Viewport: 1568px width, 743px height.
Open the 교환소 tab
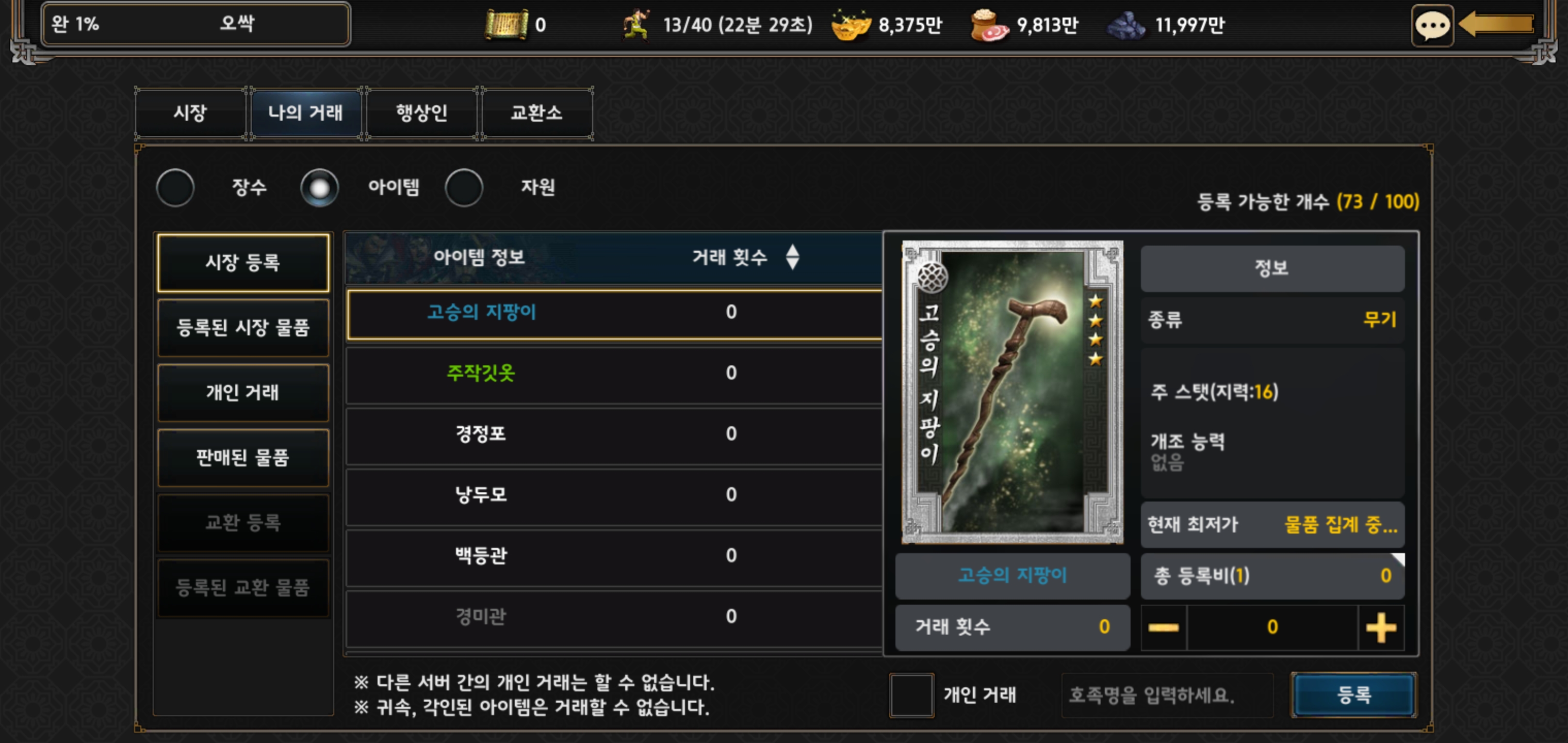point(536,112)
